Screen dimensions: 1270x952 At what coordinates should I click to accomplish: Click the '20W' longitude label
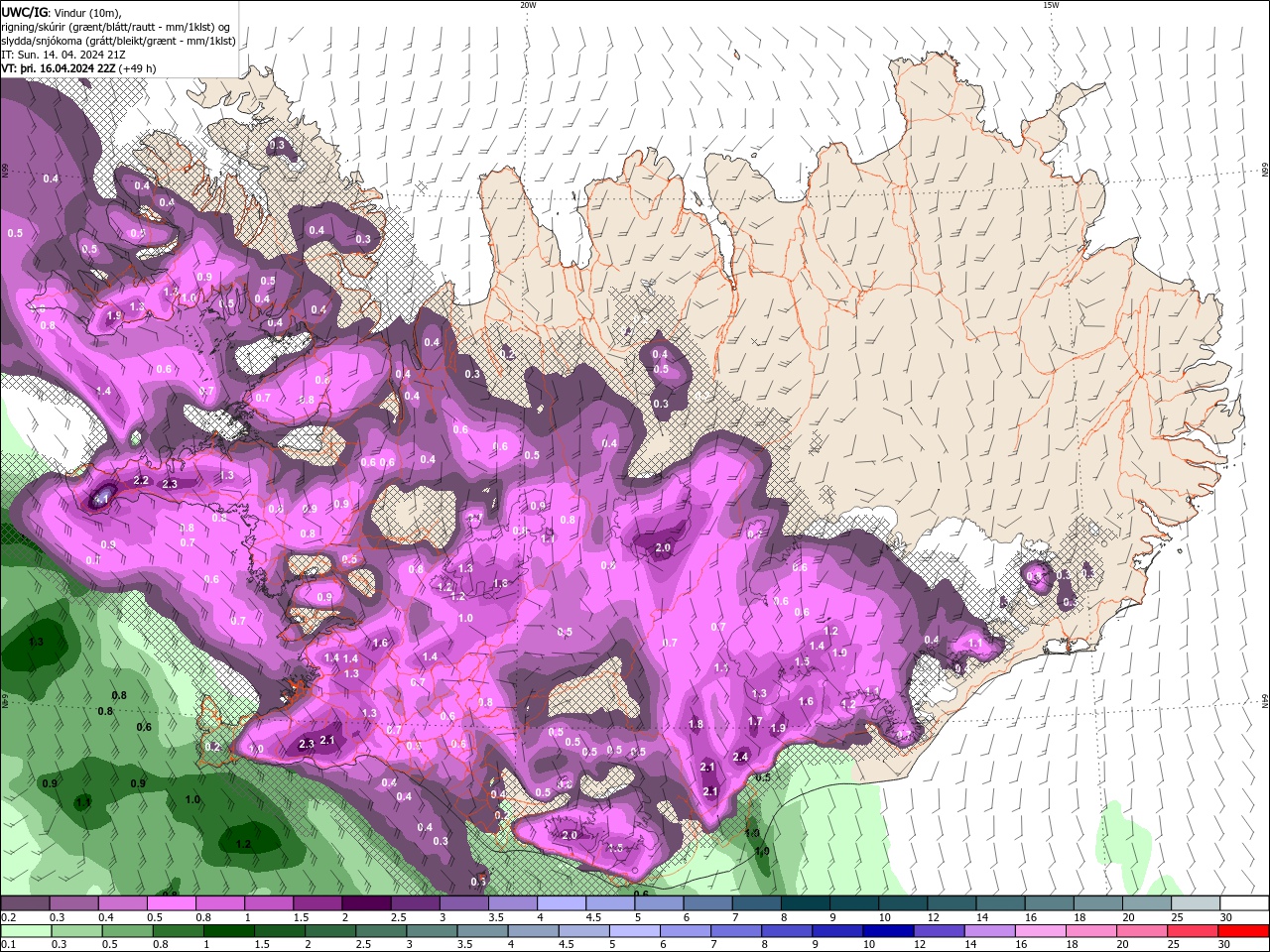click(x=528, y=5)
